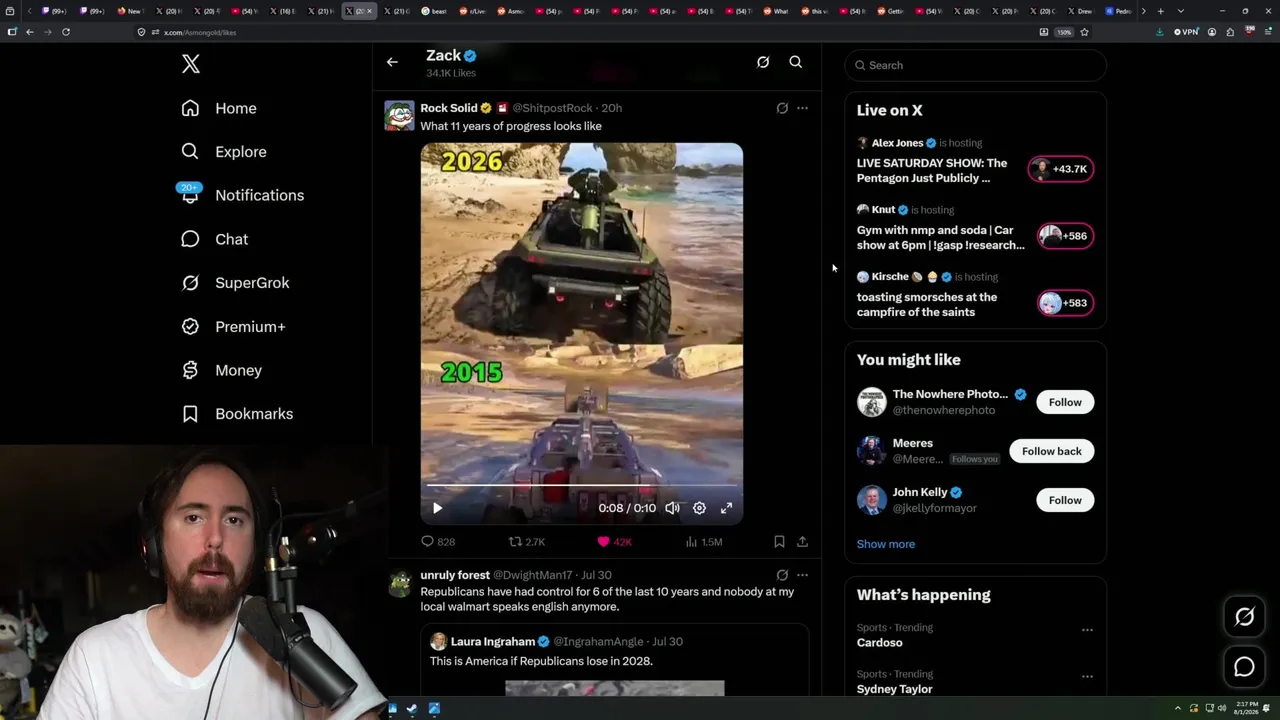Open the floating chat bubble button
This screenshot has width=1280, height=720.
click(x=1244, y=666)
